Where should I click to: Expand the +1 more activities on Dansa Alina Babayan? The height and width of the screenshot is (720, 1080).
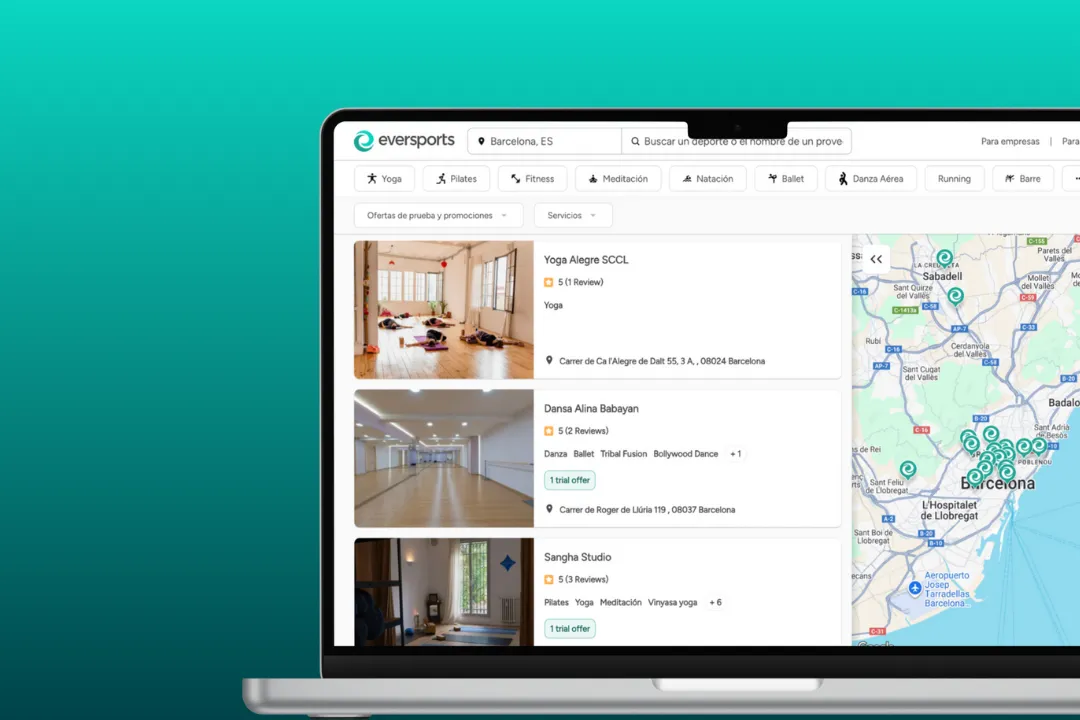point(736,454)
